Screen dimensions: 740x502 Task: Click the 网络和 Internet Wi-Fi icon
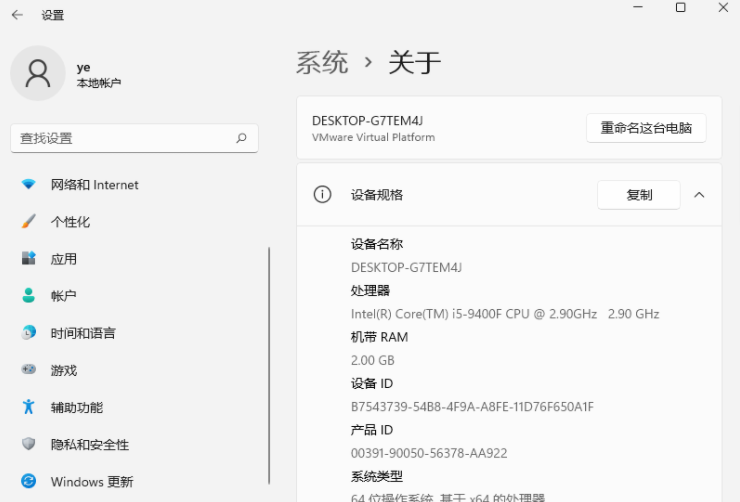pos(29,185)
